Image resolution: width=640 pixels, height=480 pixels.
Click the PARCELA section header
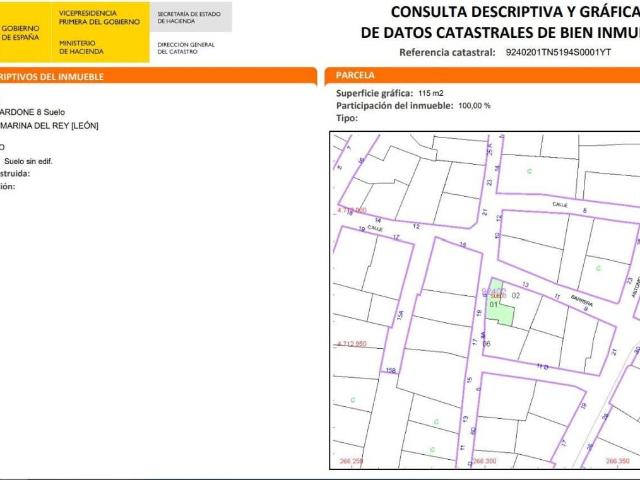(357, 75)
